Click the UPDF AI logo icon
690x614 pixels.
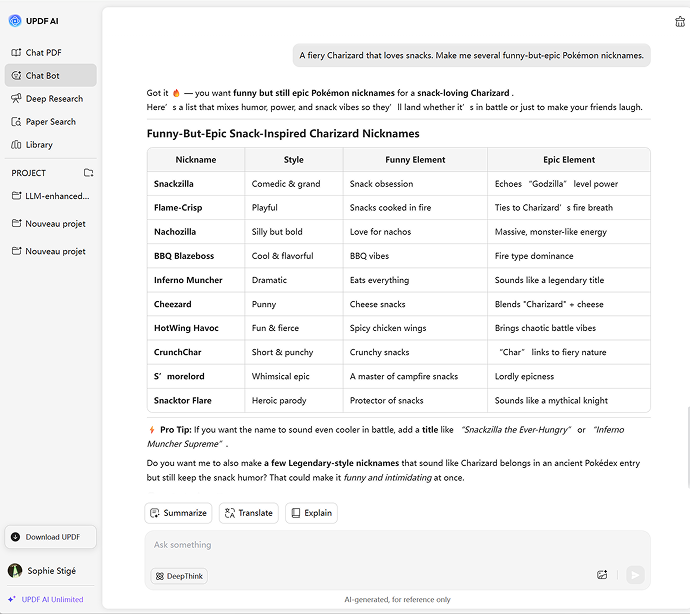[x=15, y=20]
